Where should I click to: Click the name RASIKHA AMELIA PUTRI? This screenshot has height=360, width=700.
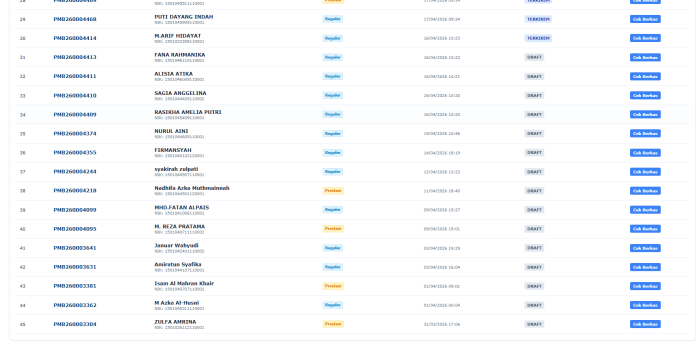tap(188, 112)
